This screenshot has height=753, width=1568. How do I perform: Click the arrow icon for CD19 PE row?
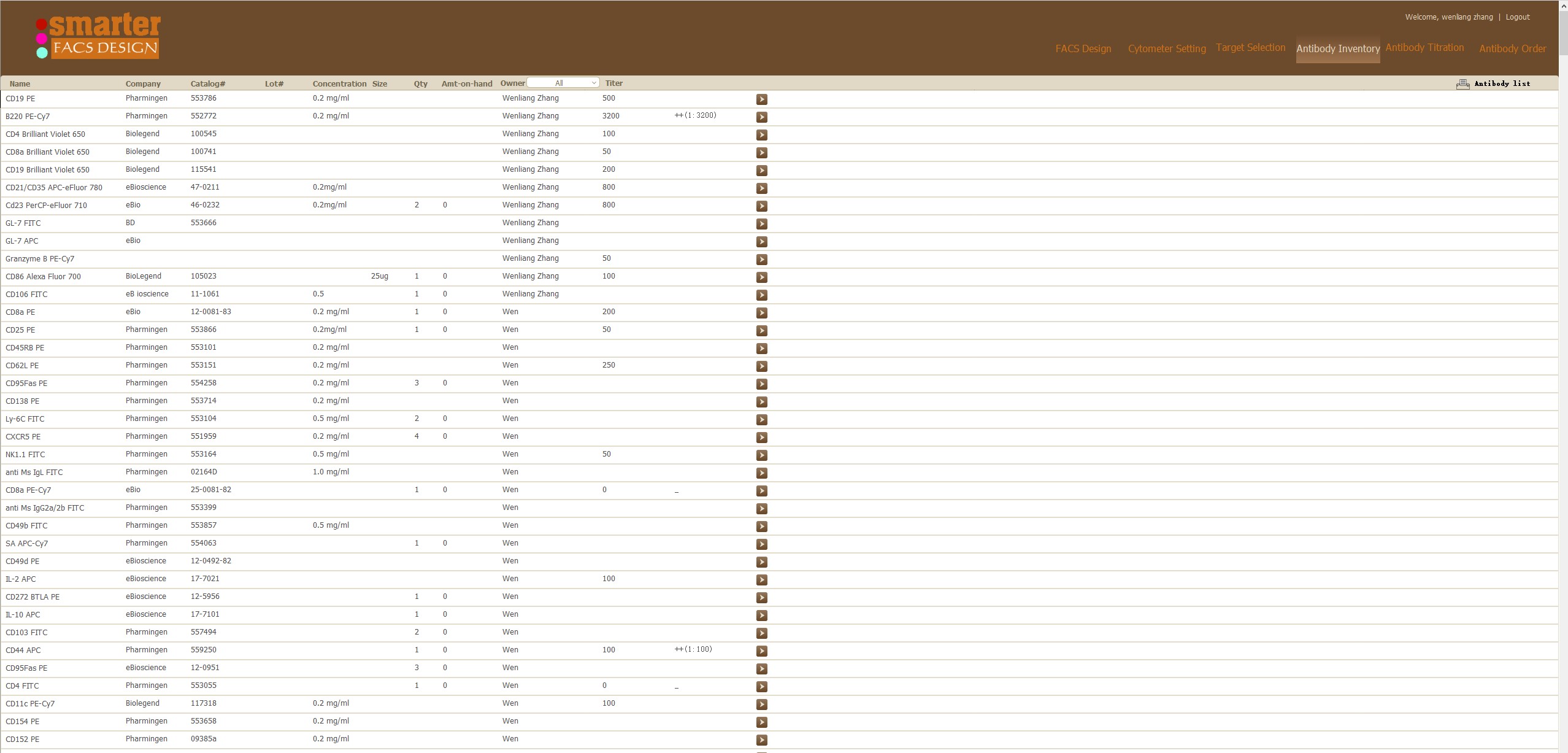(x=761, y=99)
